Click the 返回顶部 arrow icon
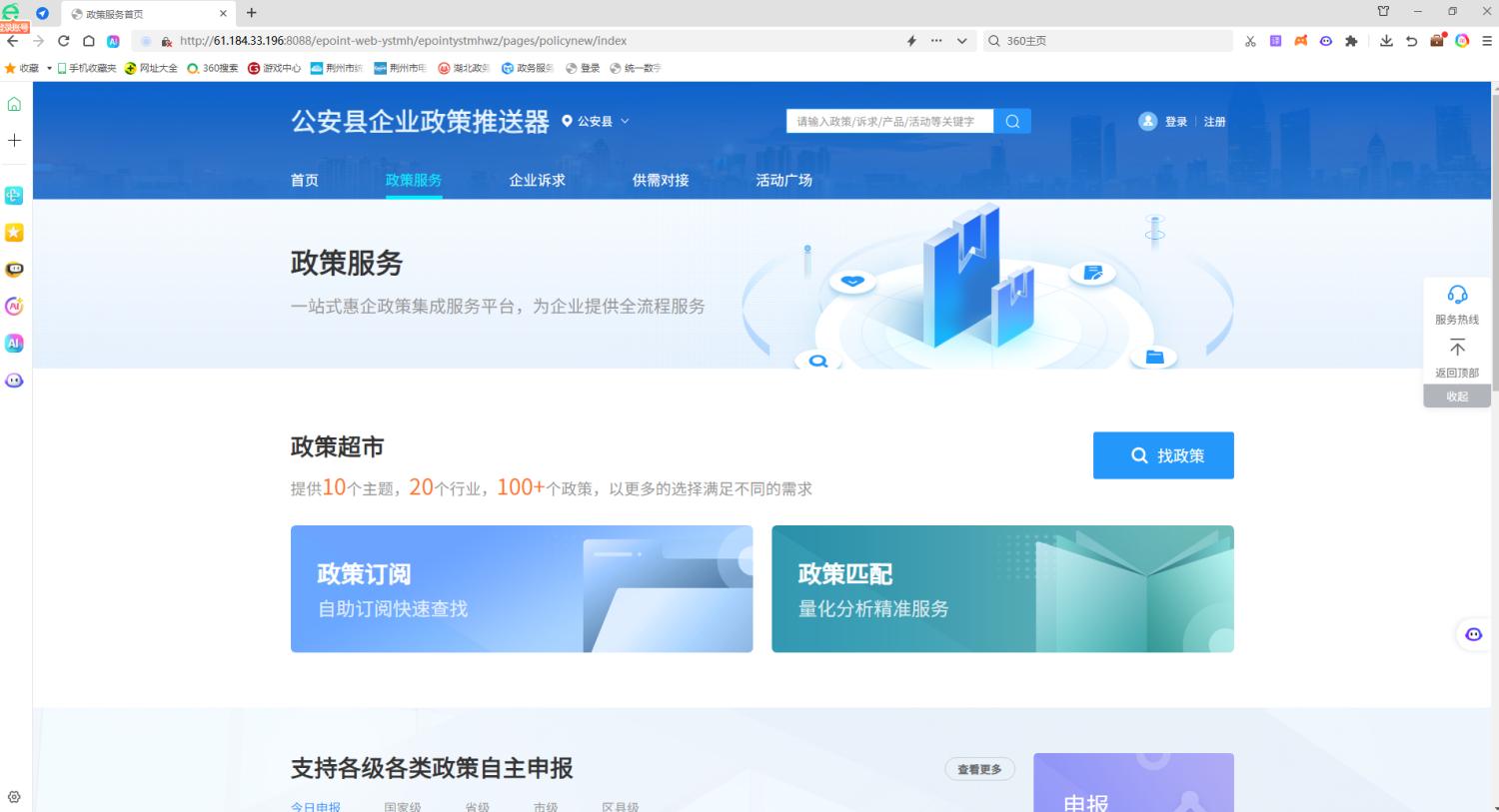 (1457, 348)
